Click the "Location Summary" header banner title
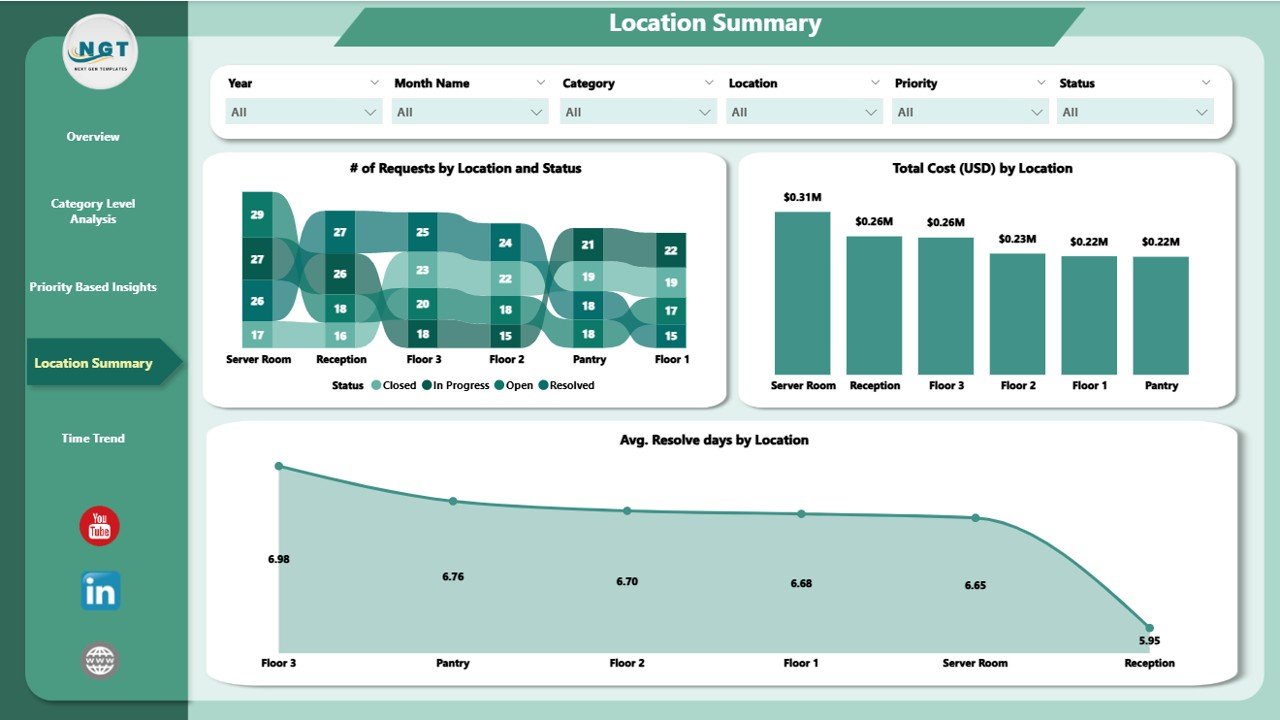Viewport: 1280px width, 720px height. click(715, 24)
